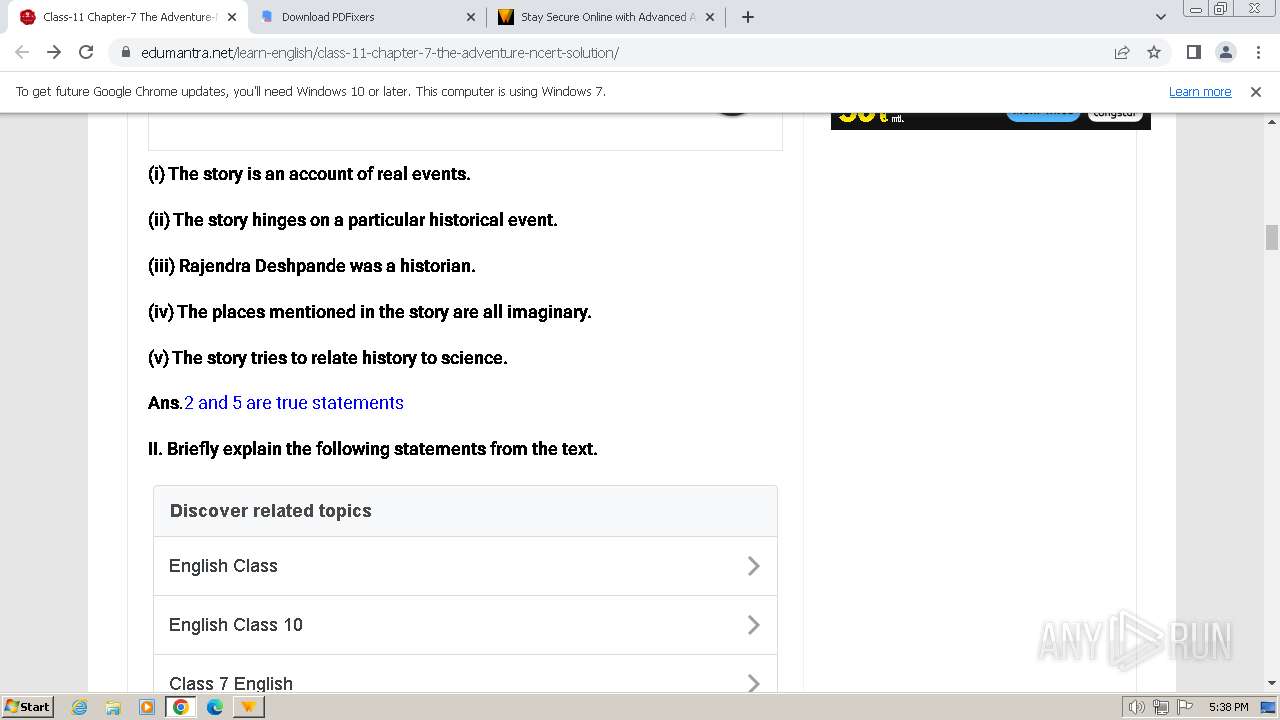Open Windows Media Player from taskbar

[147, 707]
